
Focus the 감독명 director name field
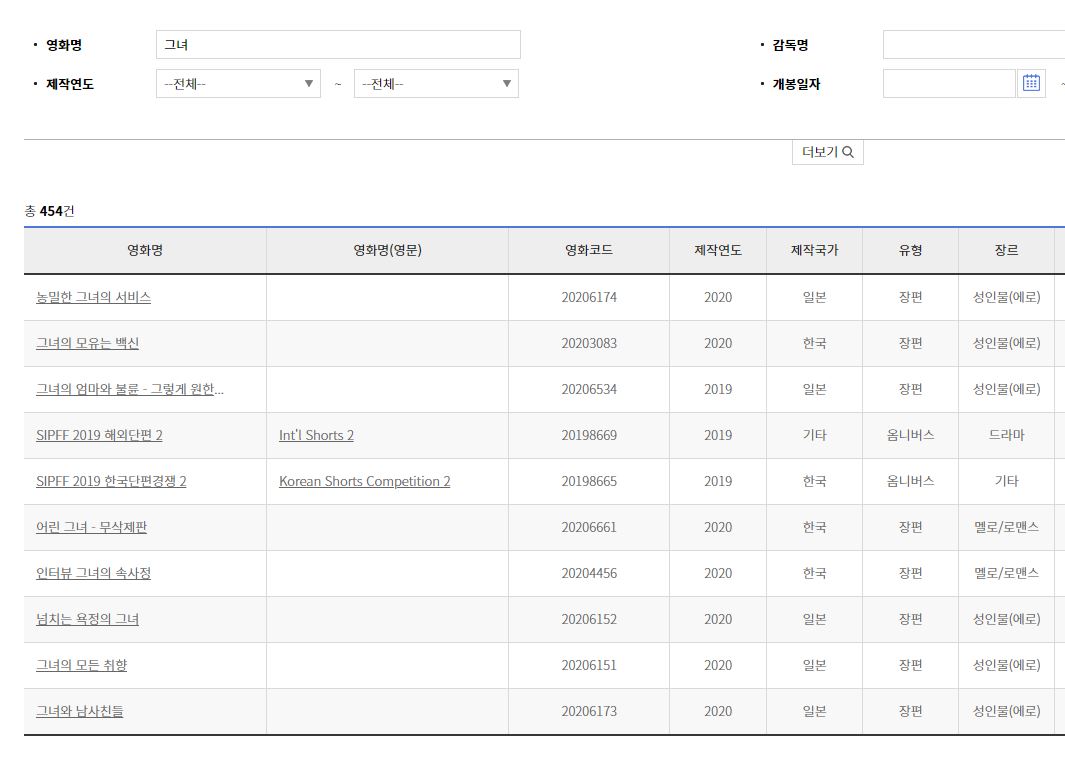coord(972,45)
